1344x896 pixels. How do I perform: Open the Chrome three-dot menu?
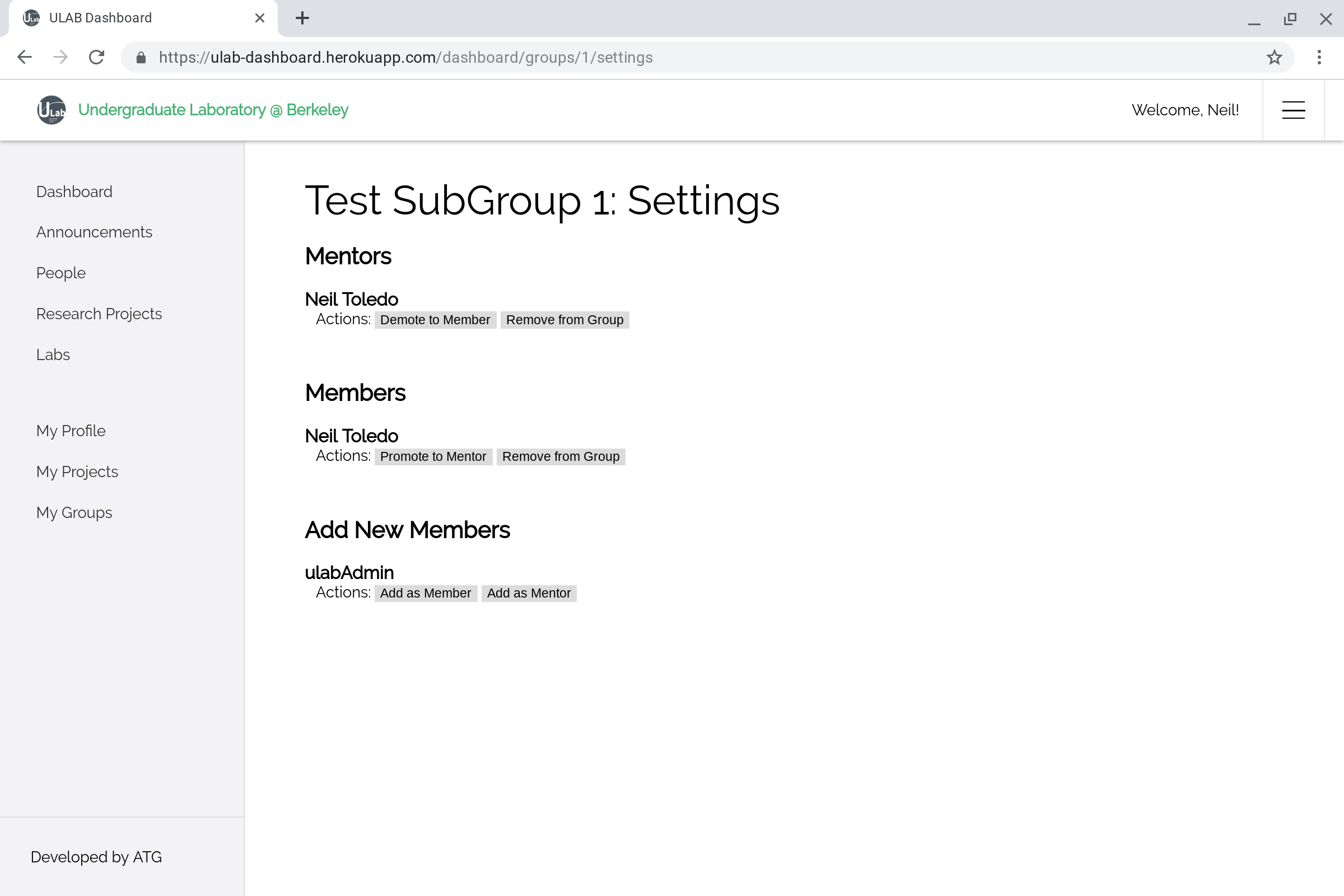(x=1319, y=57)
